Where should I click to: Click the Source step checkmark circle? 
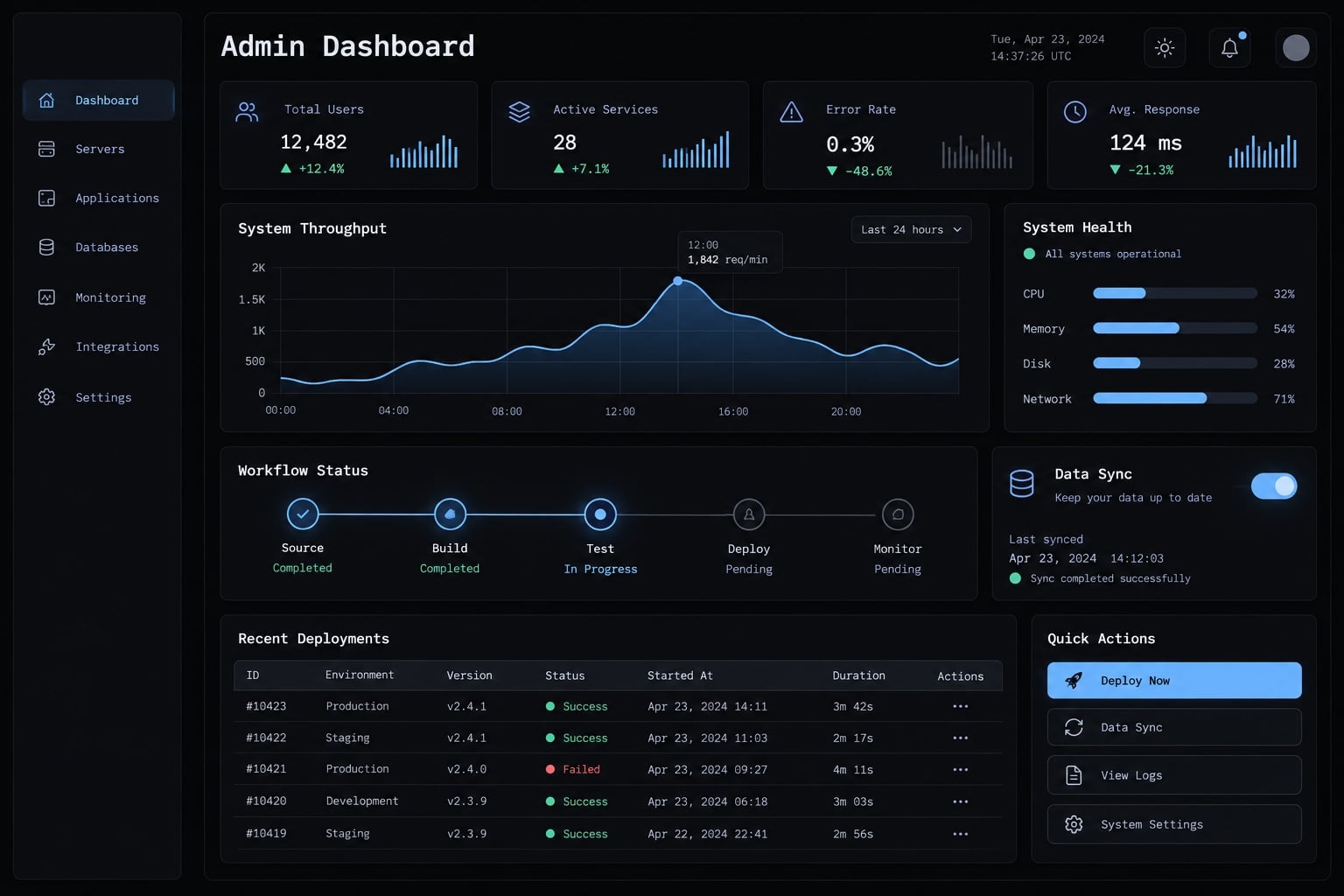(x=303, y=514)
